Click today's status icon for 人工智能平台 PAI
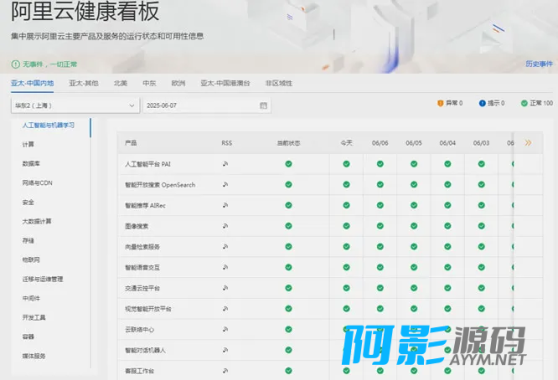This screenshot has width=558, height=380. (346, 164)
